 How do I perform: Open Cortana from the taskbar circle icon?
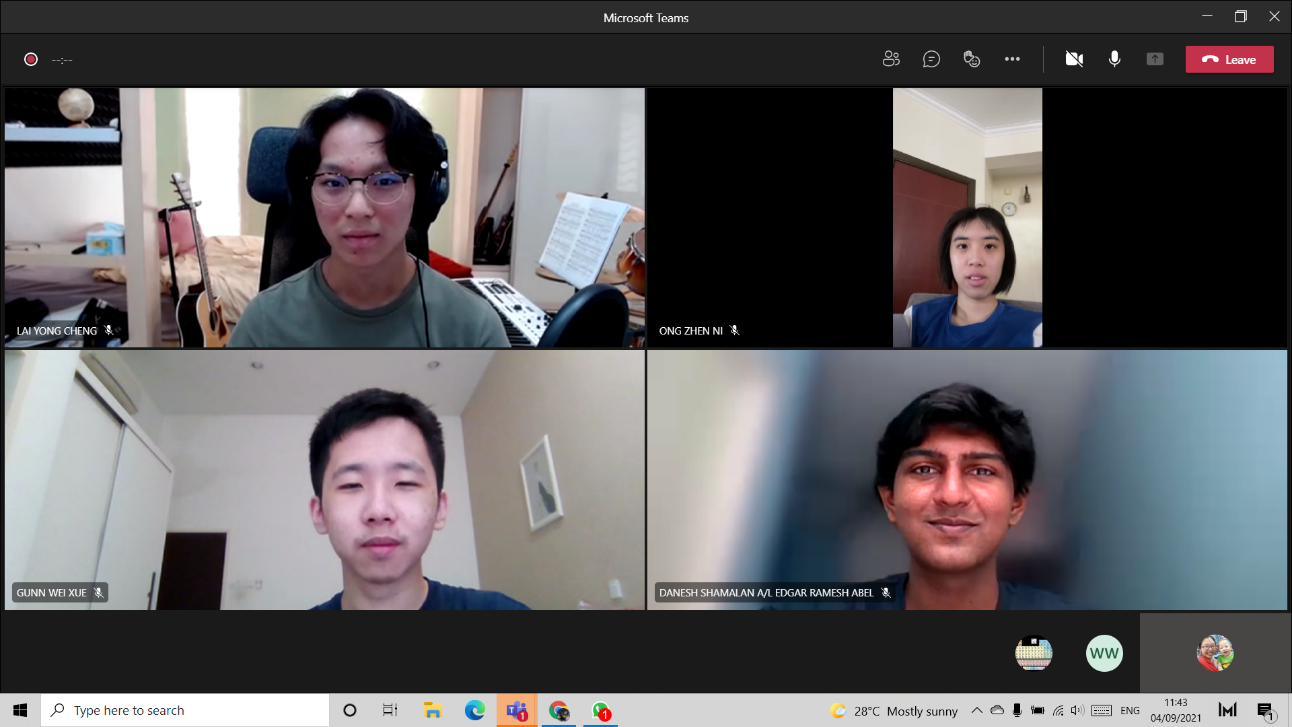click(x=350, y=710)
